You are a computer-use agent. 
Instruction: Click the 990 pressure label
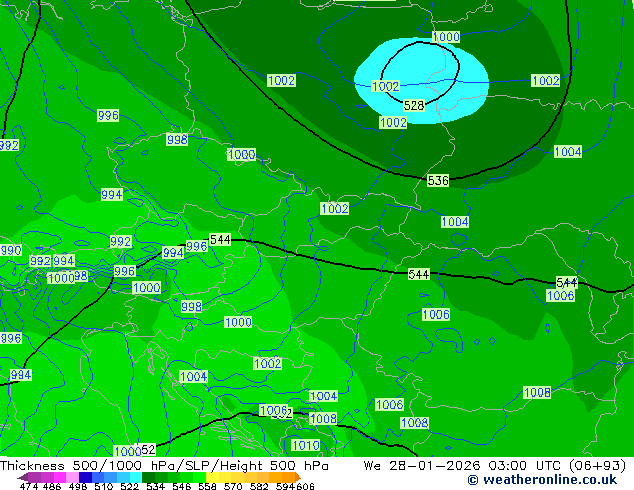tap(11, 250)
